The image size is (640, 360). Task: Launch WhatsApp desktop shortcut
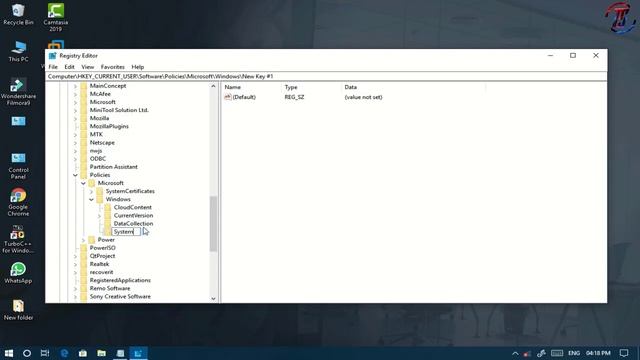18,273
